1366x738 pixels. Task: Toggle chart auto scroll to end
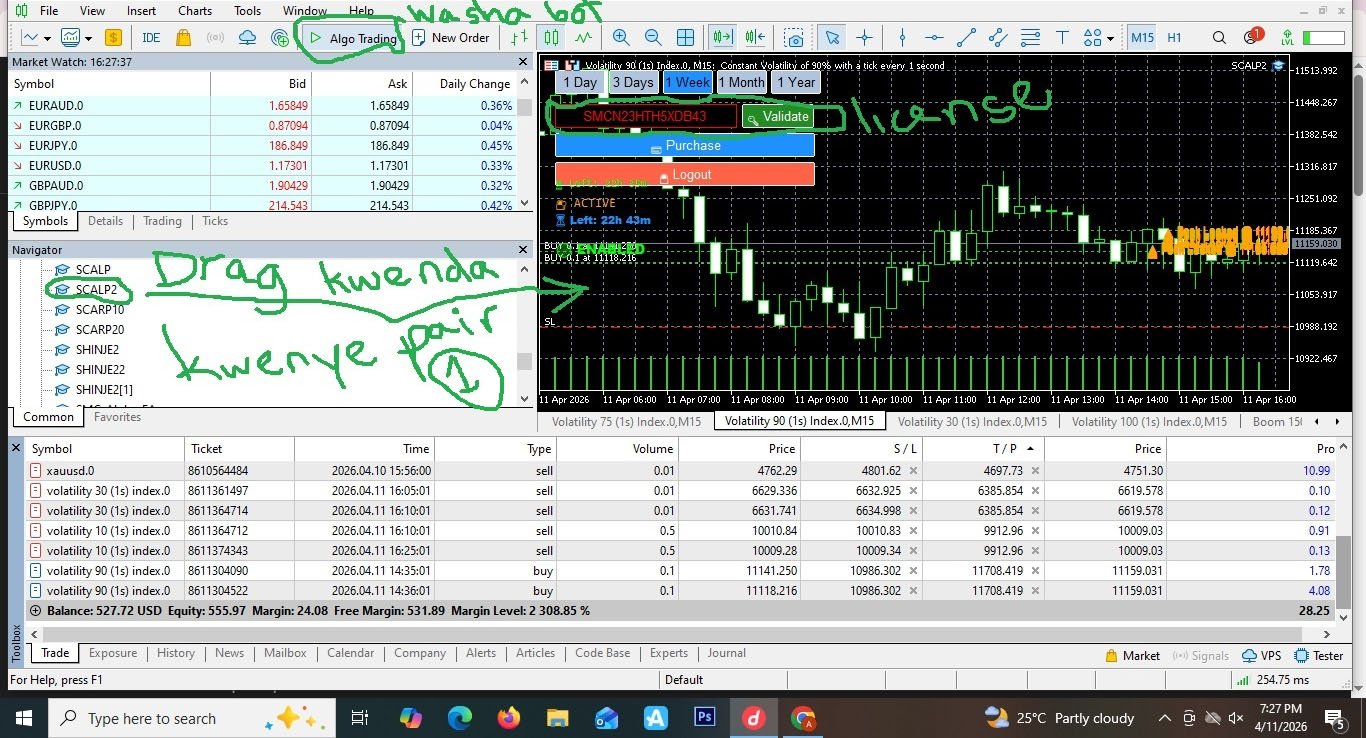[721, 38]
